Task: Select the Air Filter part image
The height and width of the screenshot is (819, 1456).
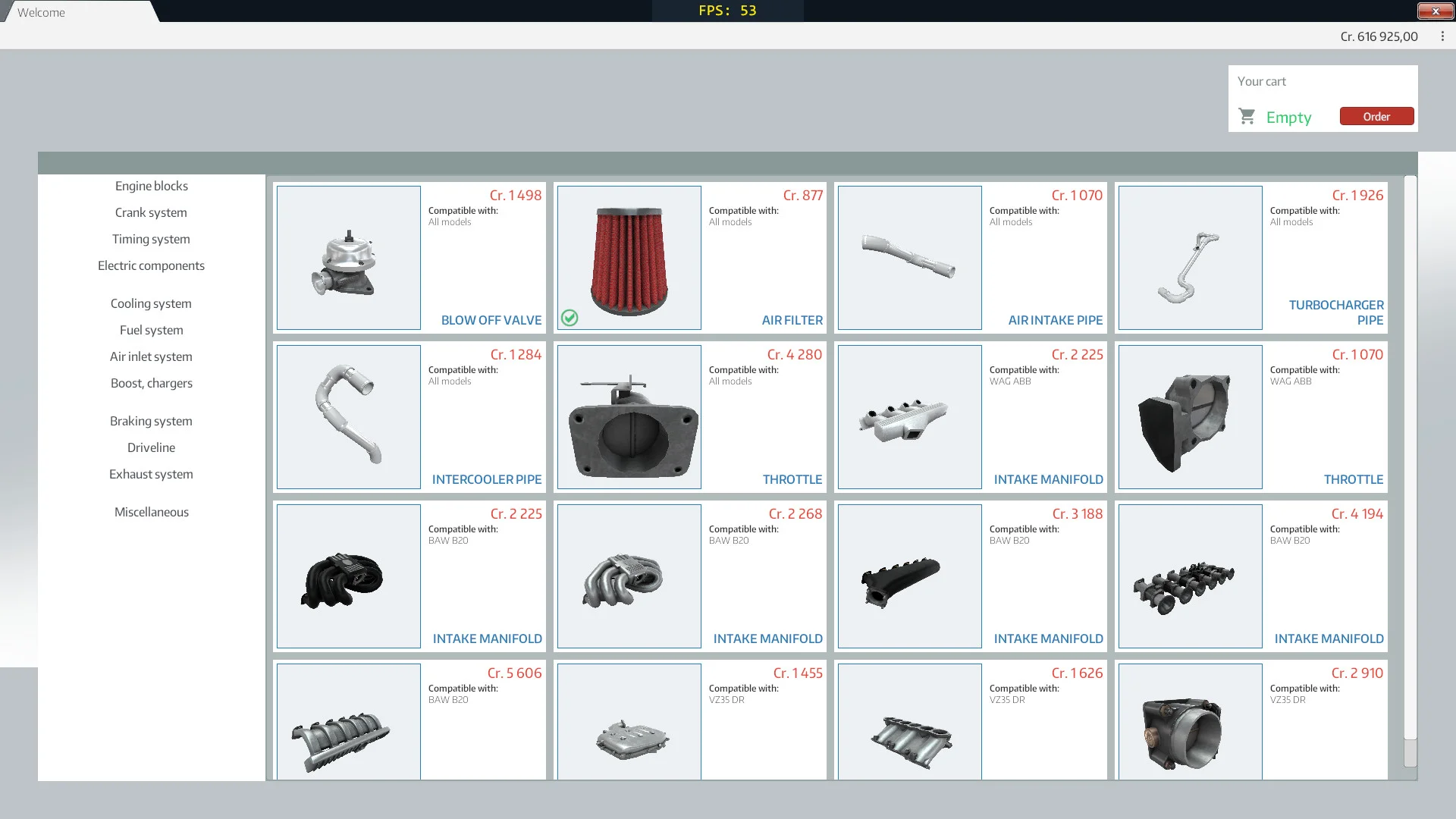Action: click(x=629, y=258)
